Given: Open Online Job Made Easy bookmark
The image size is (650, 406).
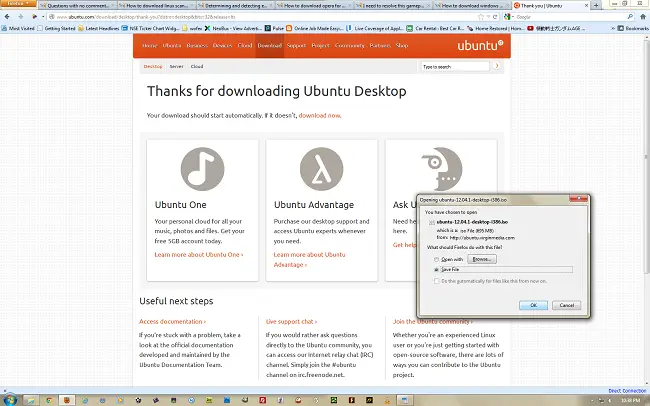Looking at the screenshot, I should (x=315, y=28).
